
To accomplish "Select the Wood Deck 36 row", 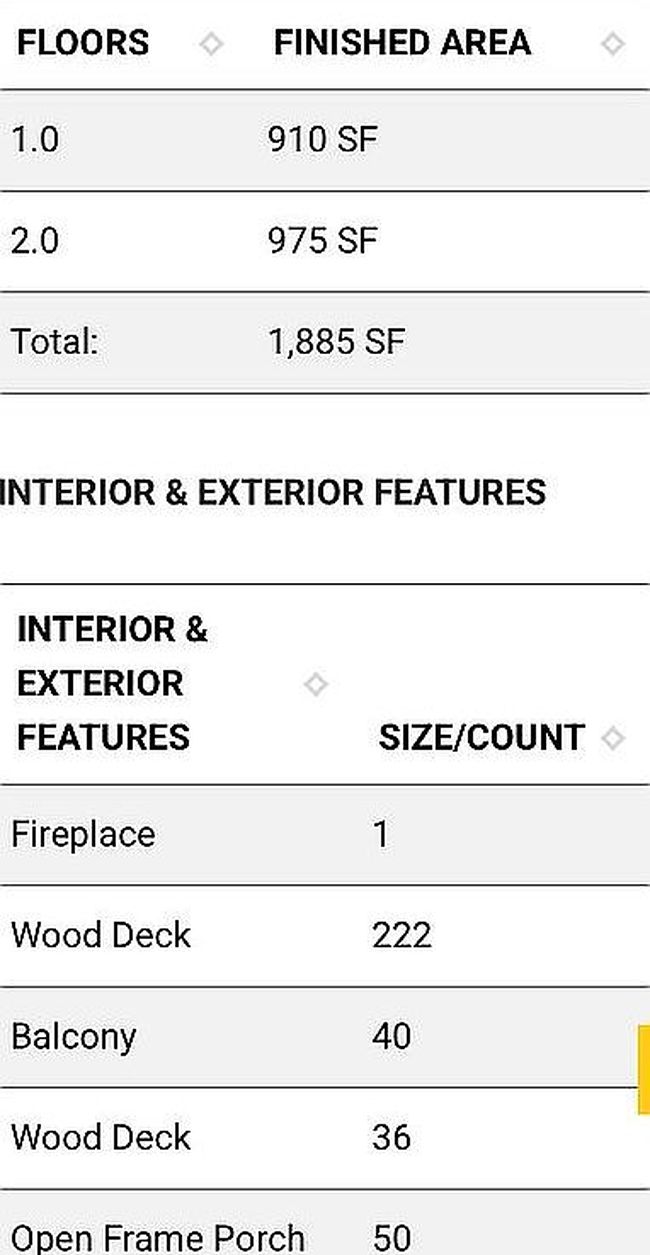I will 325,1138.
